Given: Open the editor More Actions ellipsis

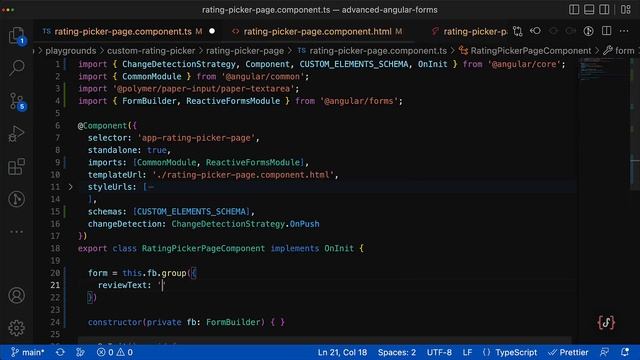Looking at the screenshot, I should [624, 31].
